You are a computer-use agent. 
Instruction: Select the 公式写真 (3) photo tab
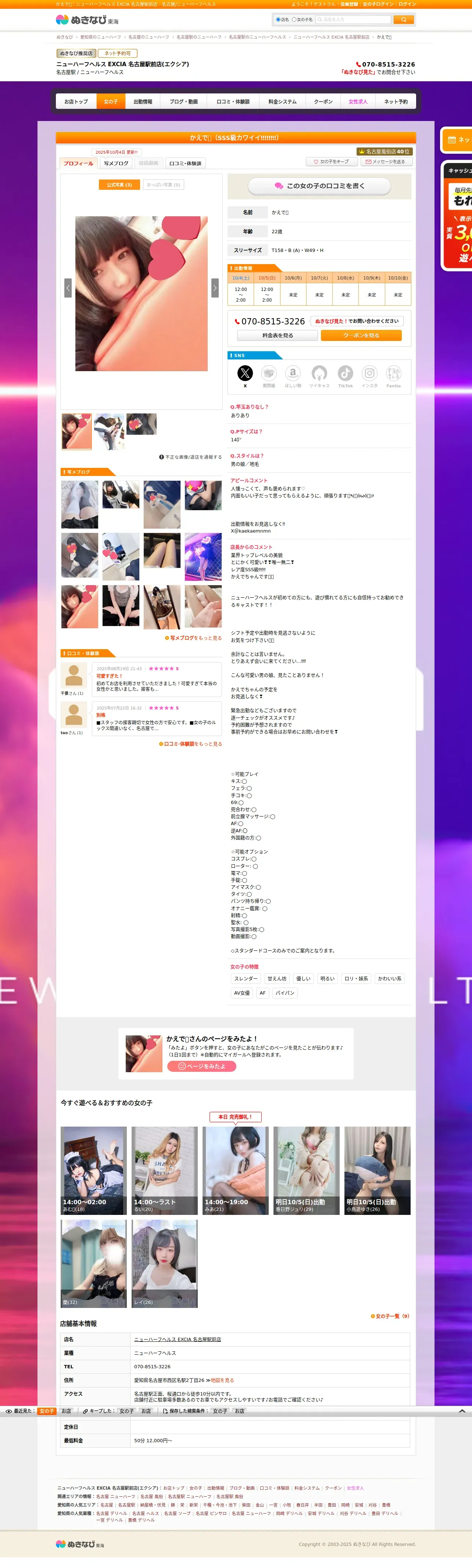[x=119, y=184]
